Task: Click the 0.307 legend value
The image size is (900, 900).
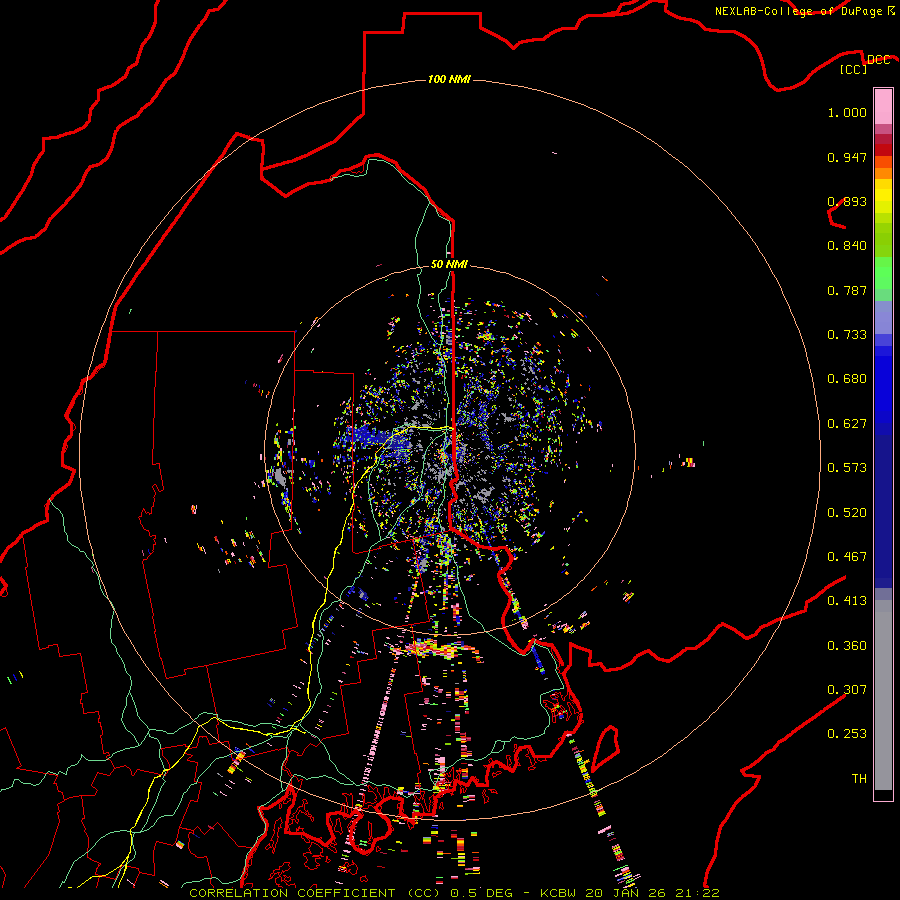Action: click(847, 690)
